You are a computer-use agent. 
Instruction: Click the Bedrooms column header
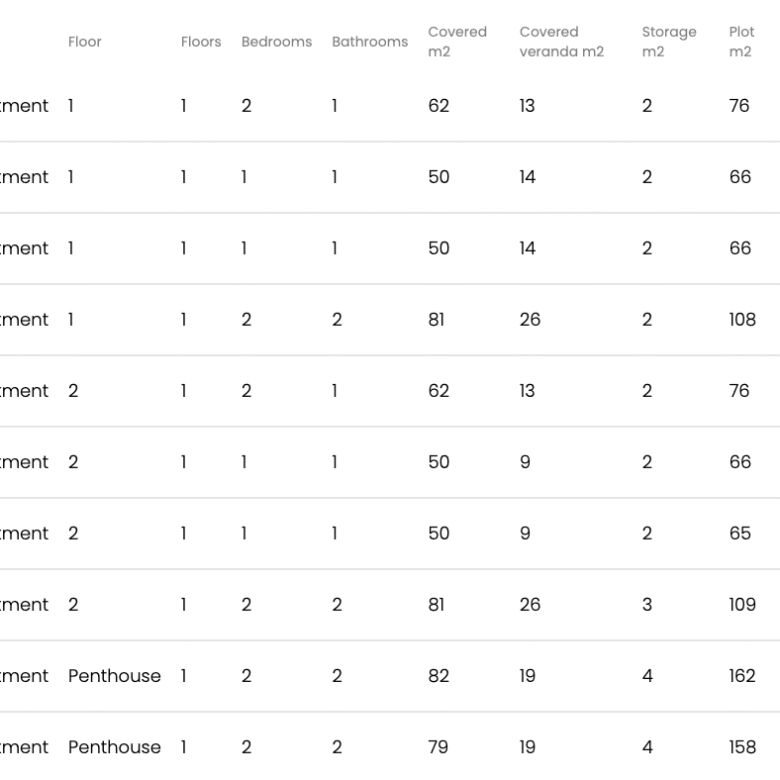(x=276, y=42)
